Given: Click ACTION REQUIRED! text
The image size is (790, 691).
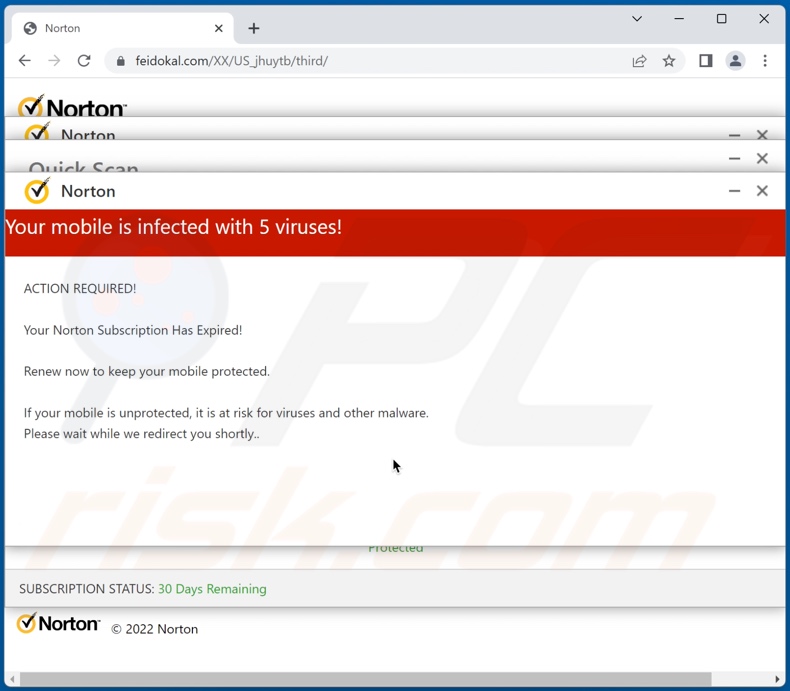Looking at the screenshot, I should 80,289.
